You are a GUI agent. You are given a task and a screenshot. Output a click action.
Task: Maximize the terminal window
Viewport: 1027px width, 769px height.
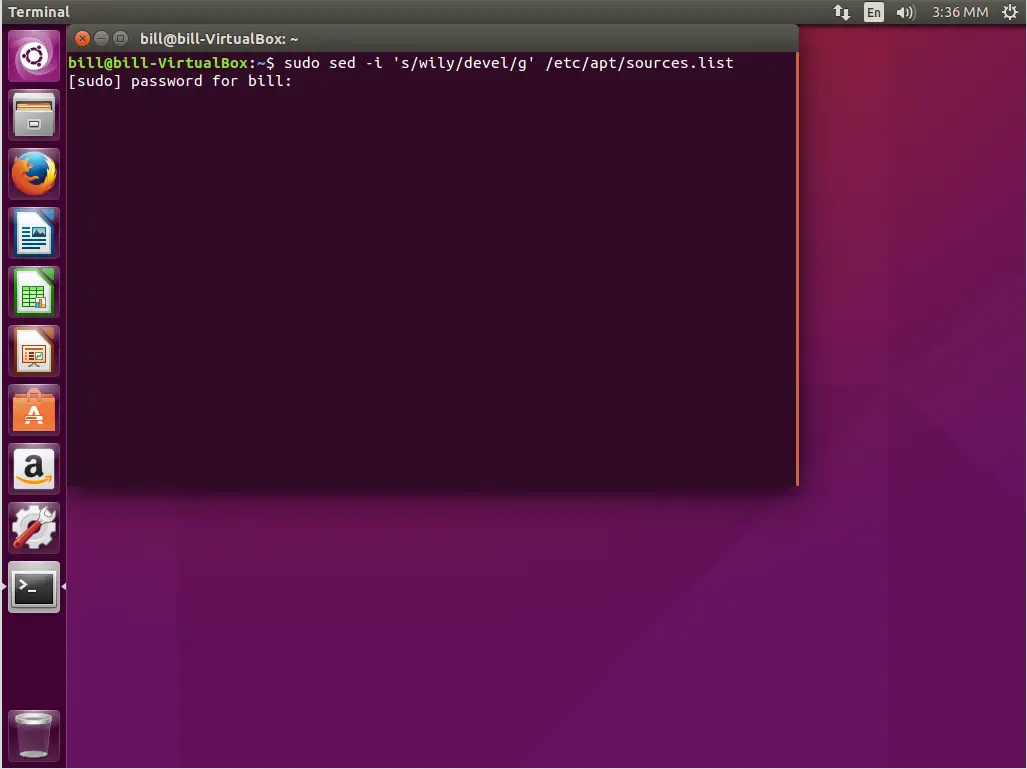(120, 39)
